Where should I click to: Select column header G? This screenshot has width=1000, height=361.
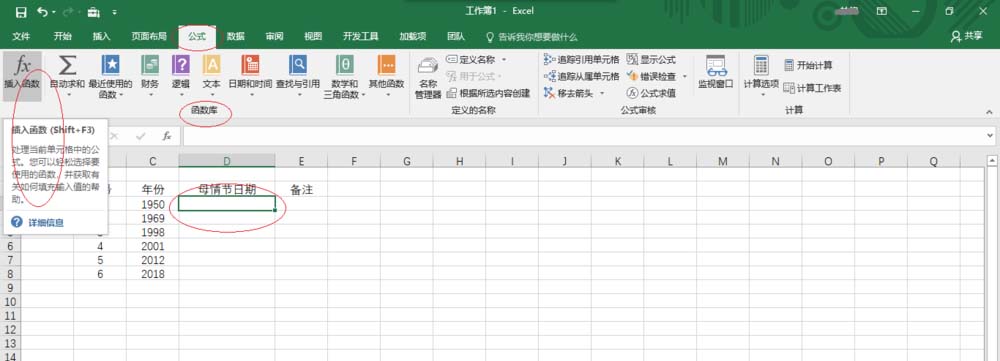pos(407,162)
